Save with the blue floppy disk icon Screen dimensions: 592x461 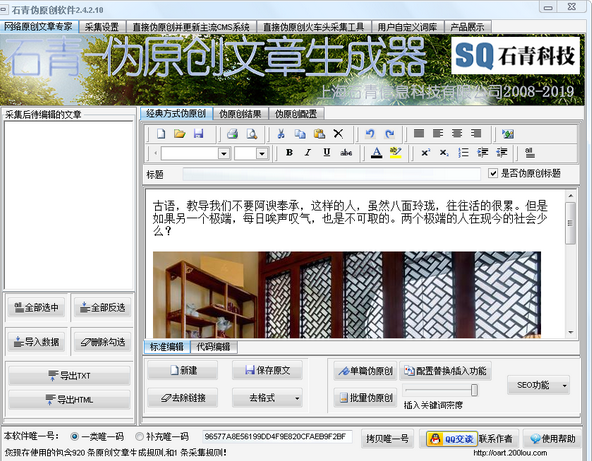tap(198, 134)
